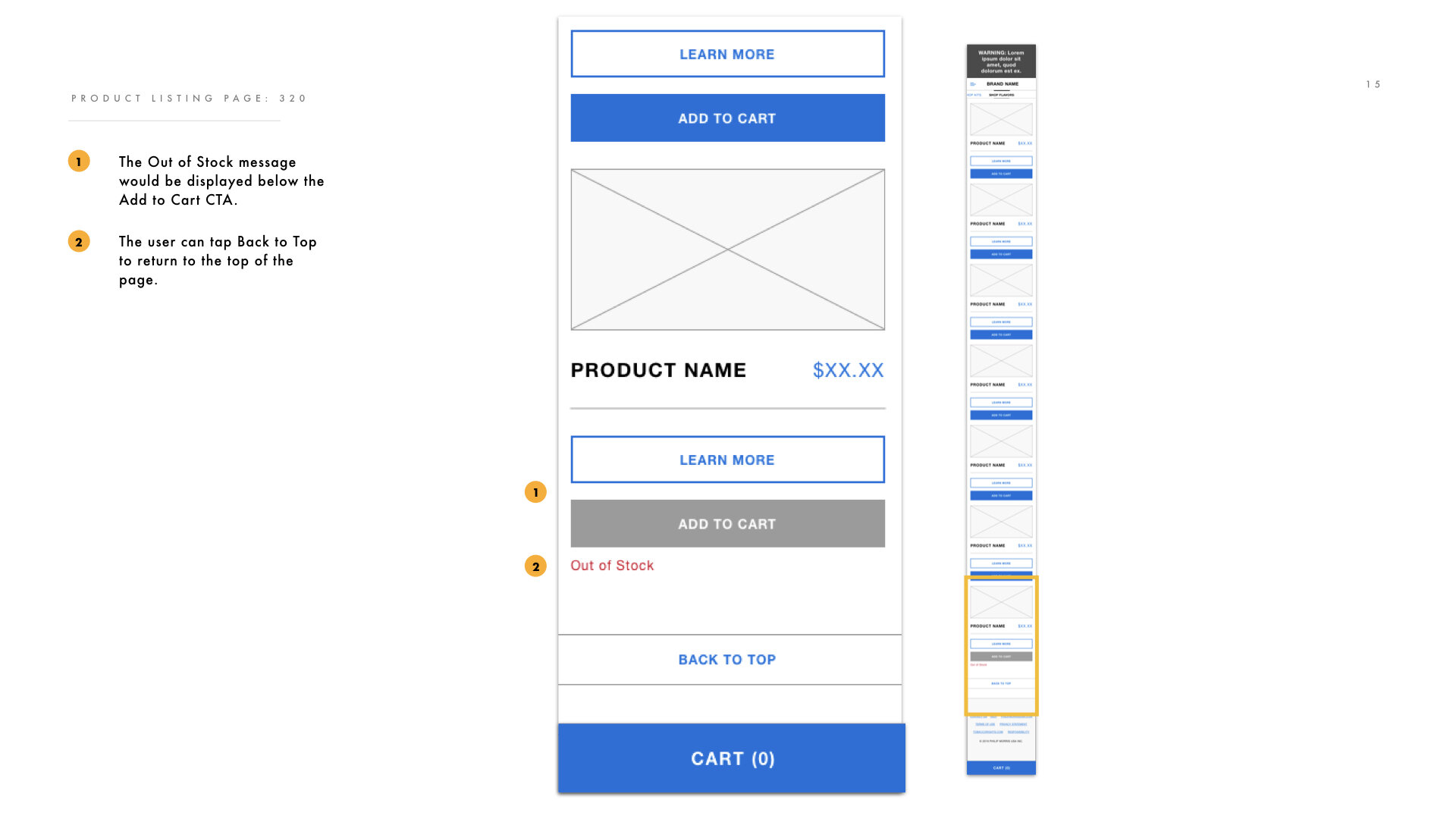This screenshot has width=1456, height=819.
Task: Click the blue ADD TO CART button
Action: tap(727, 118)
